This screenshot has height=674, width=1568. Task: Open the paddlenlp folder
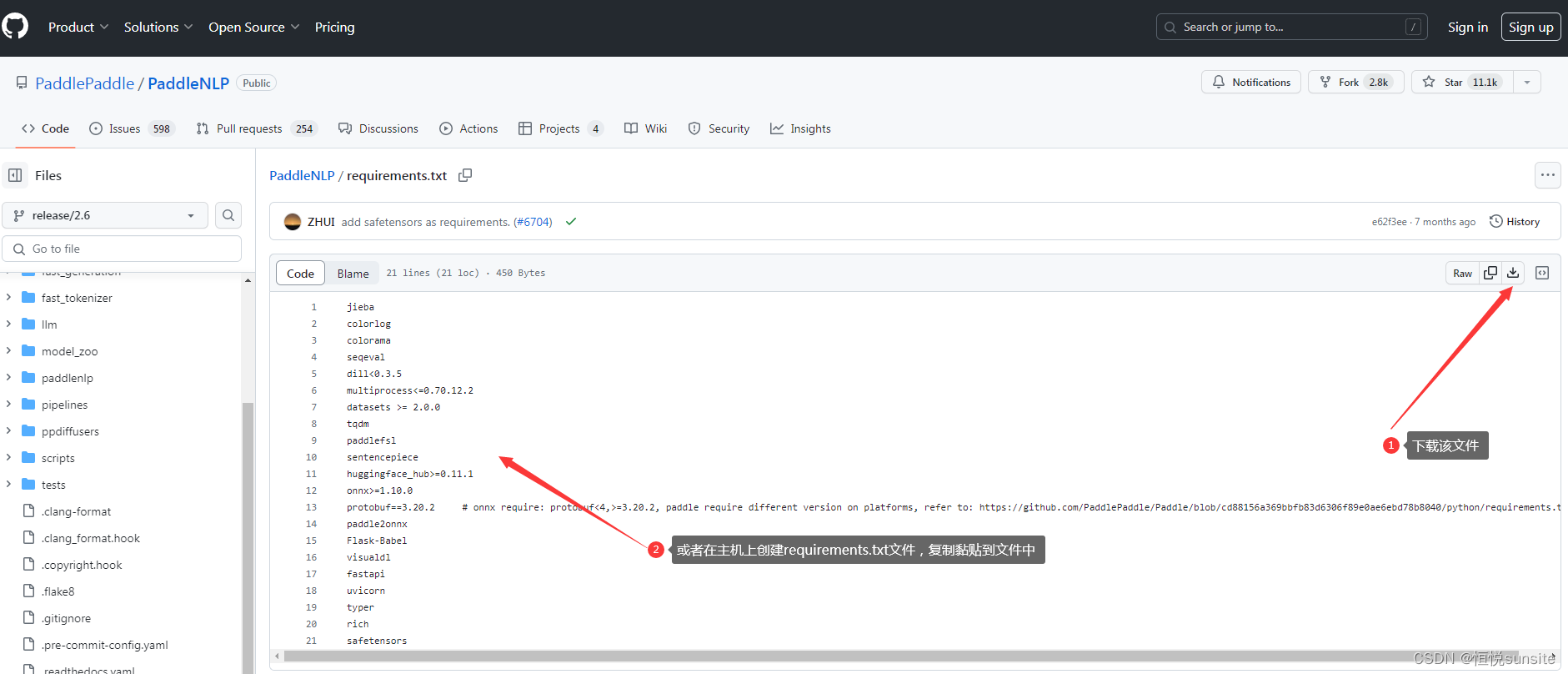68,378
